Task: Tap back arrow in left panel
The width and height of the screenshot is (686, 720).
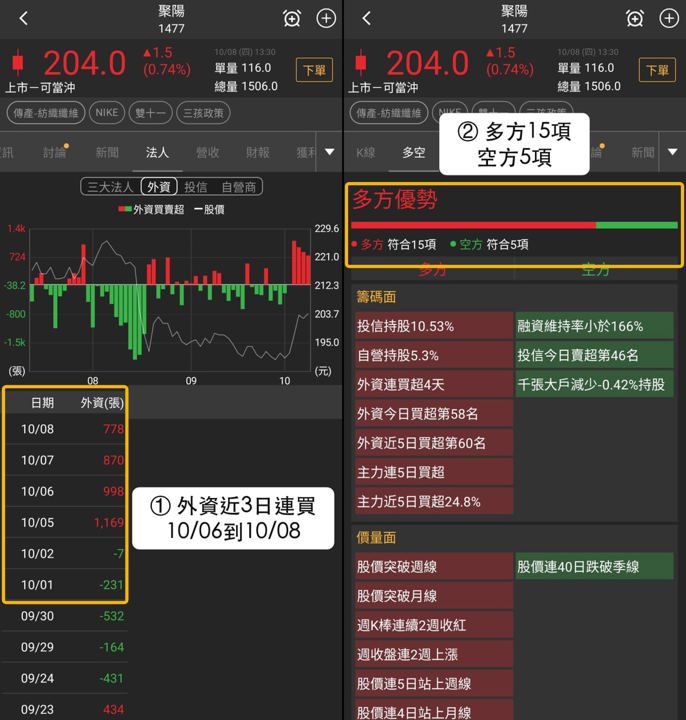Action: point(24,18)
